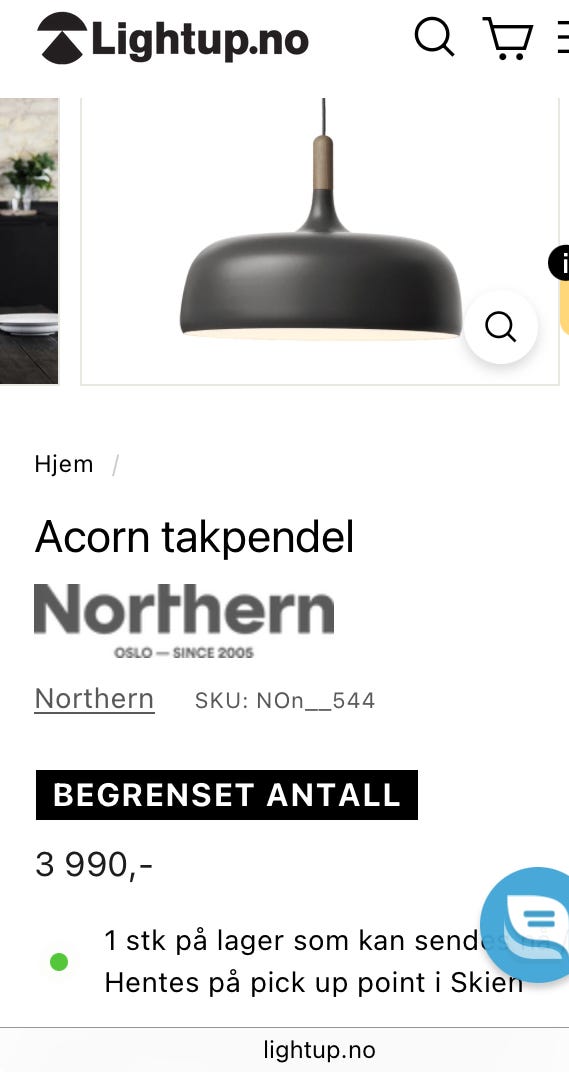Image resolution: width=569 pixels, height=1072 pixels.
Task: Open the Acorn pendant lamp main image
Action: tap(320, 241)
